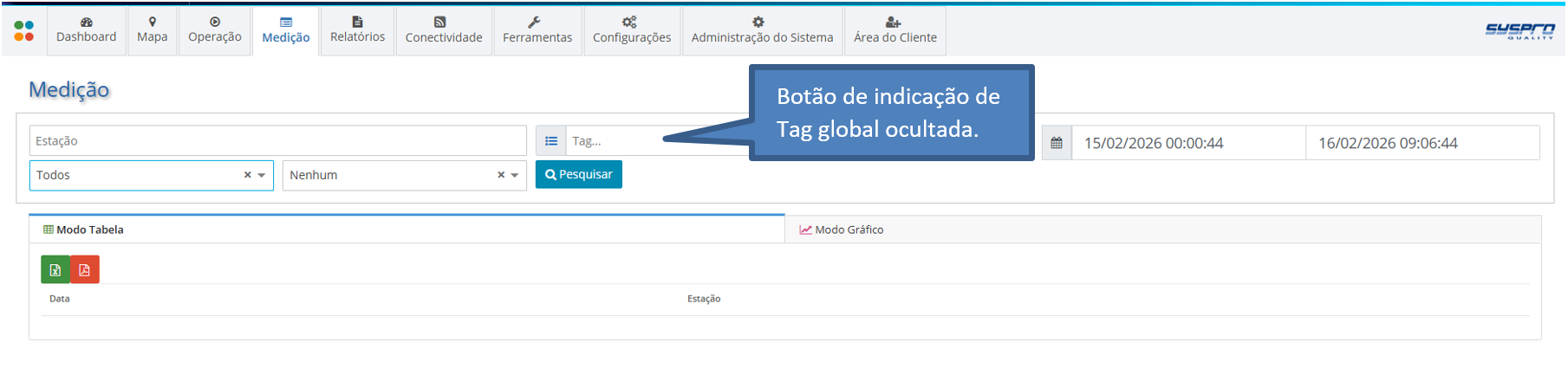Click the global Tag list icon button
The image size is (1568, 369).
click(551, 141)
